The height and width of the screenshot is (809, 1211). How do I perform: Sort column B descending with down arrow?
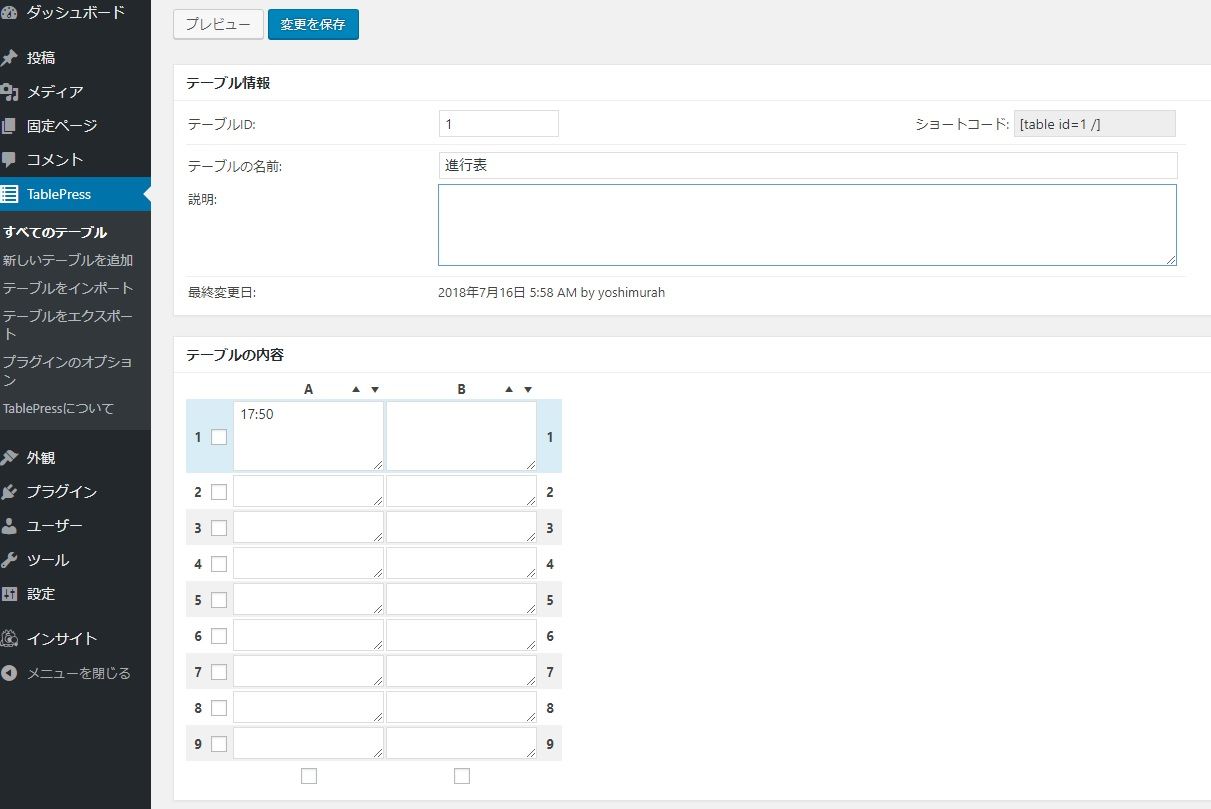click(x=528, y=390)
